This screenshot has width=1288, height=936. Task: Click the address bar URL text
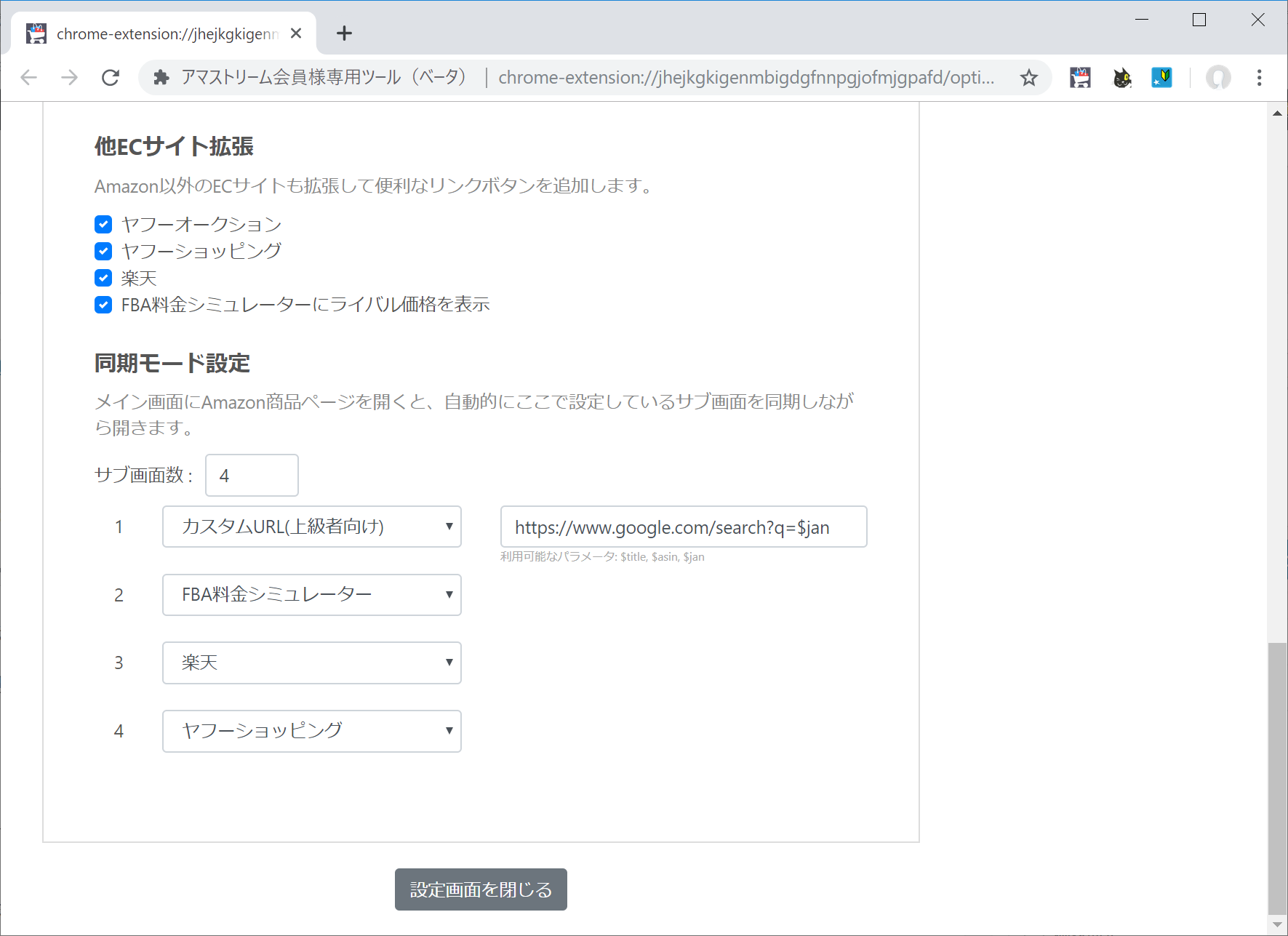(x=746, y=77)
